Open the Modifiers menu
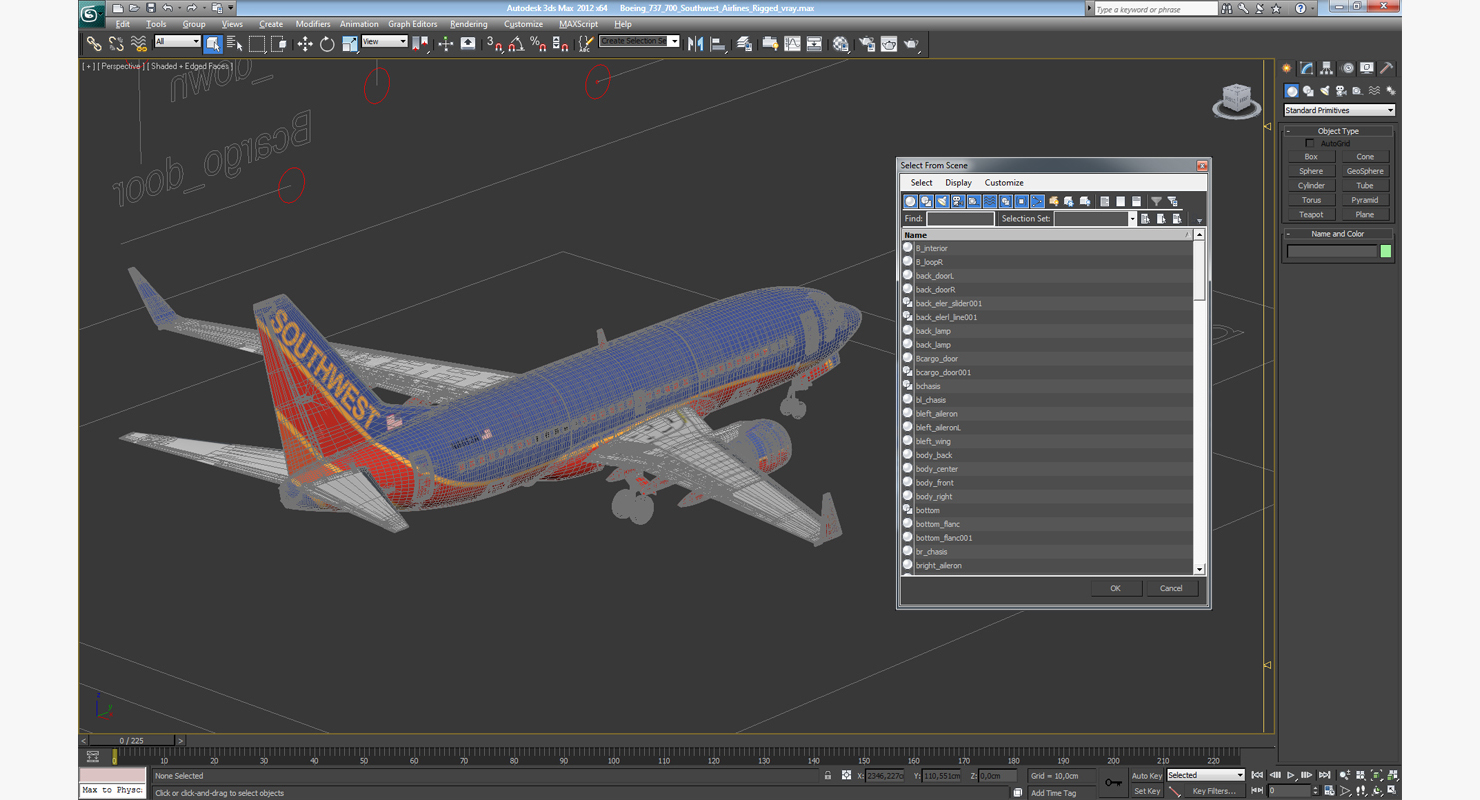 (x=313, y=24)
